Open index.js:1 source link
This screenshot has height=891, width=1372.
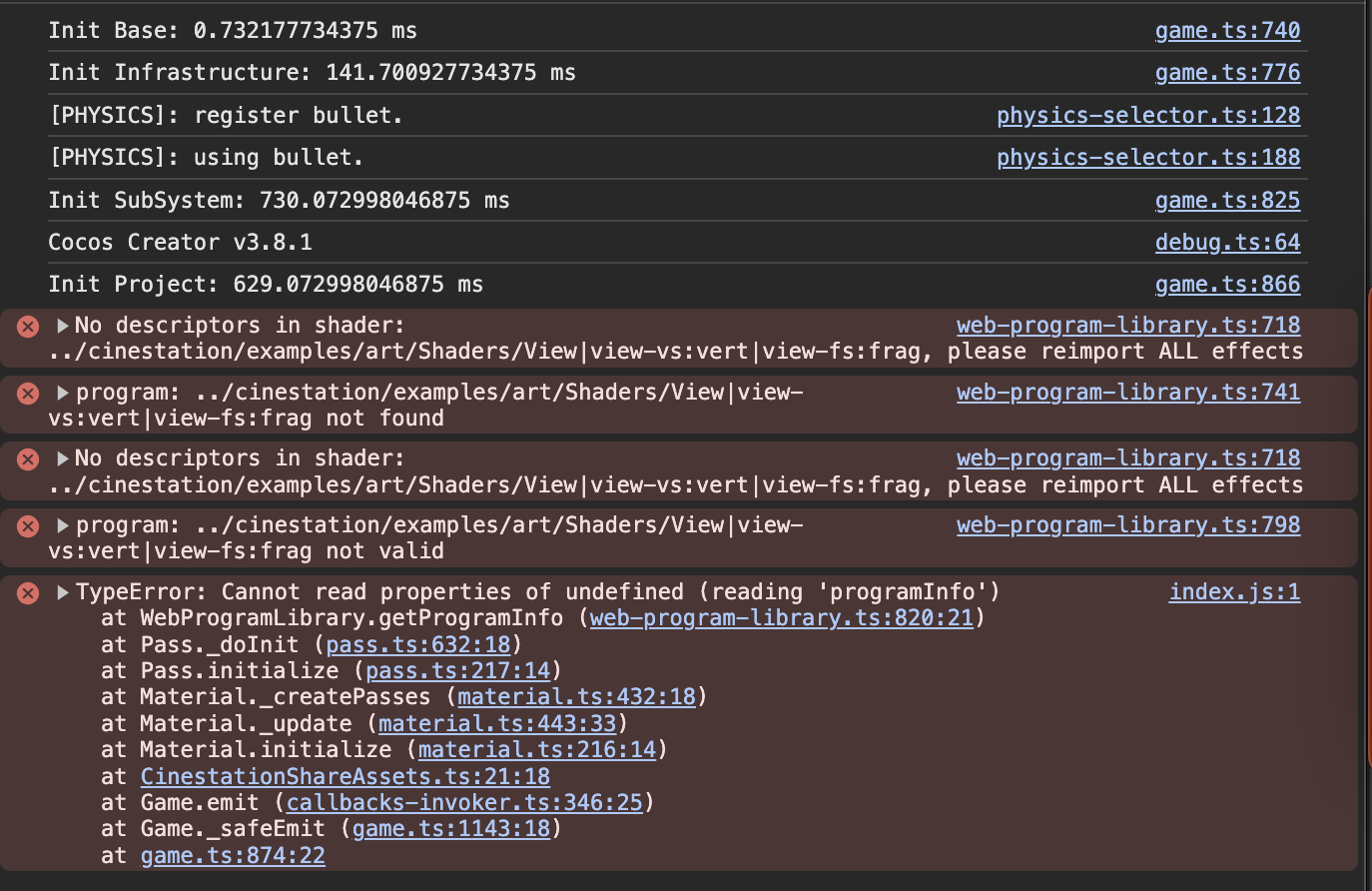click(x=1234, y=592)
